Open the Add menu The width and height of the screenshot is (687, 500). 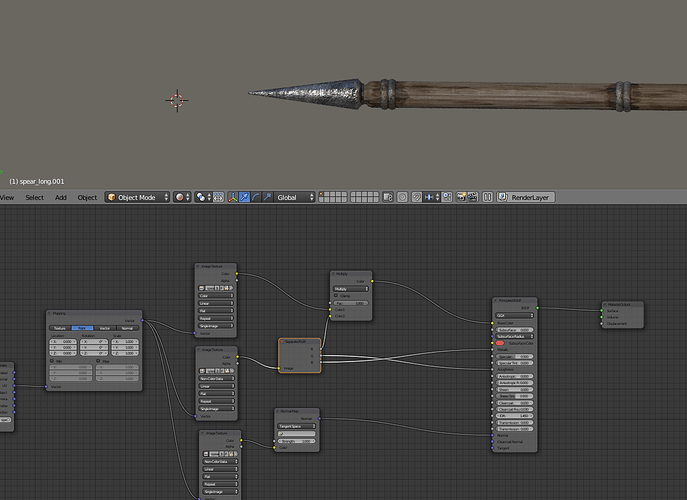[x=61, y=198]
